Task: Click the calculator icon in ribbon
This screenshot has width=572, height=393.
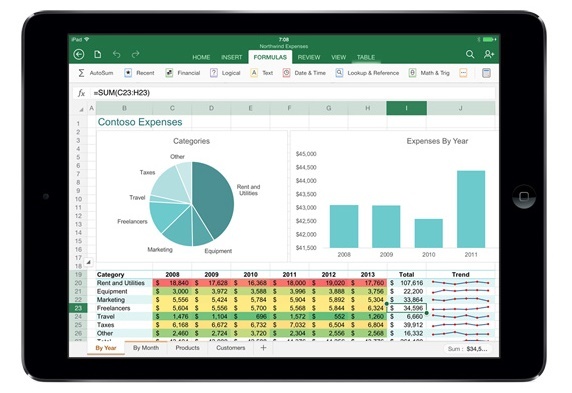Action: point(486,73)
